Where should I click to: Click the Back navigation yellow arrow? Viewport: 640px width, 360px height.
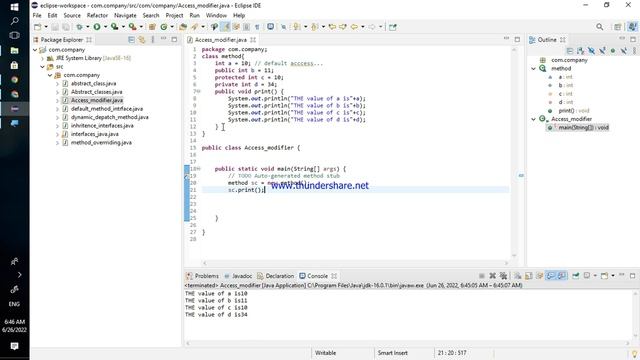click(x=354, y=27)
